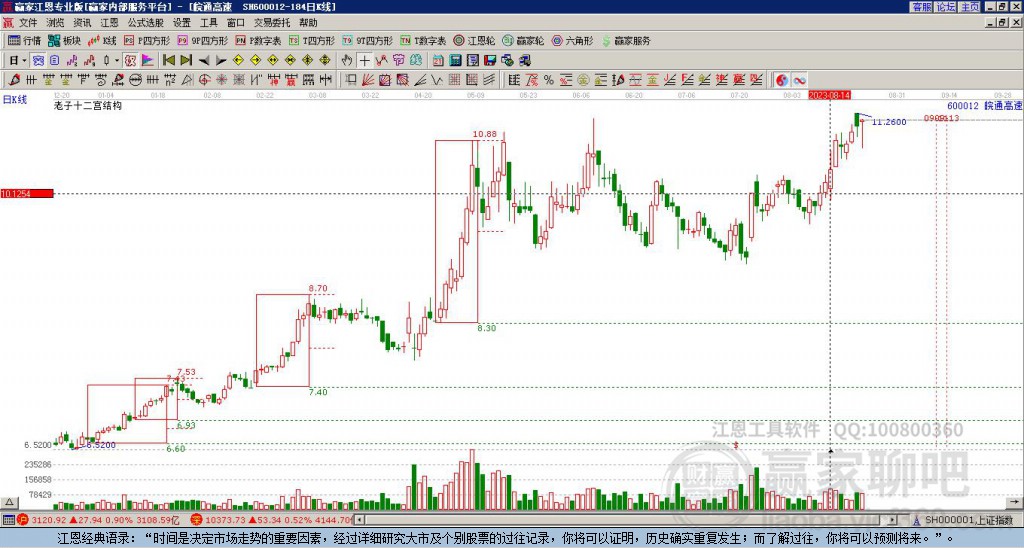
Task: Open the 浏览 menu
Action: tap(55, 23)
